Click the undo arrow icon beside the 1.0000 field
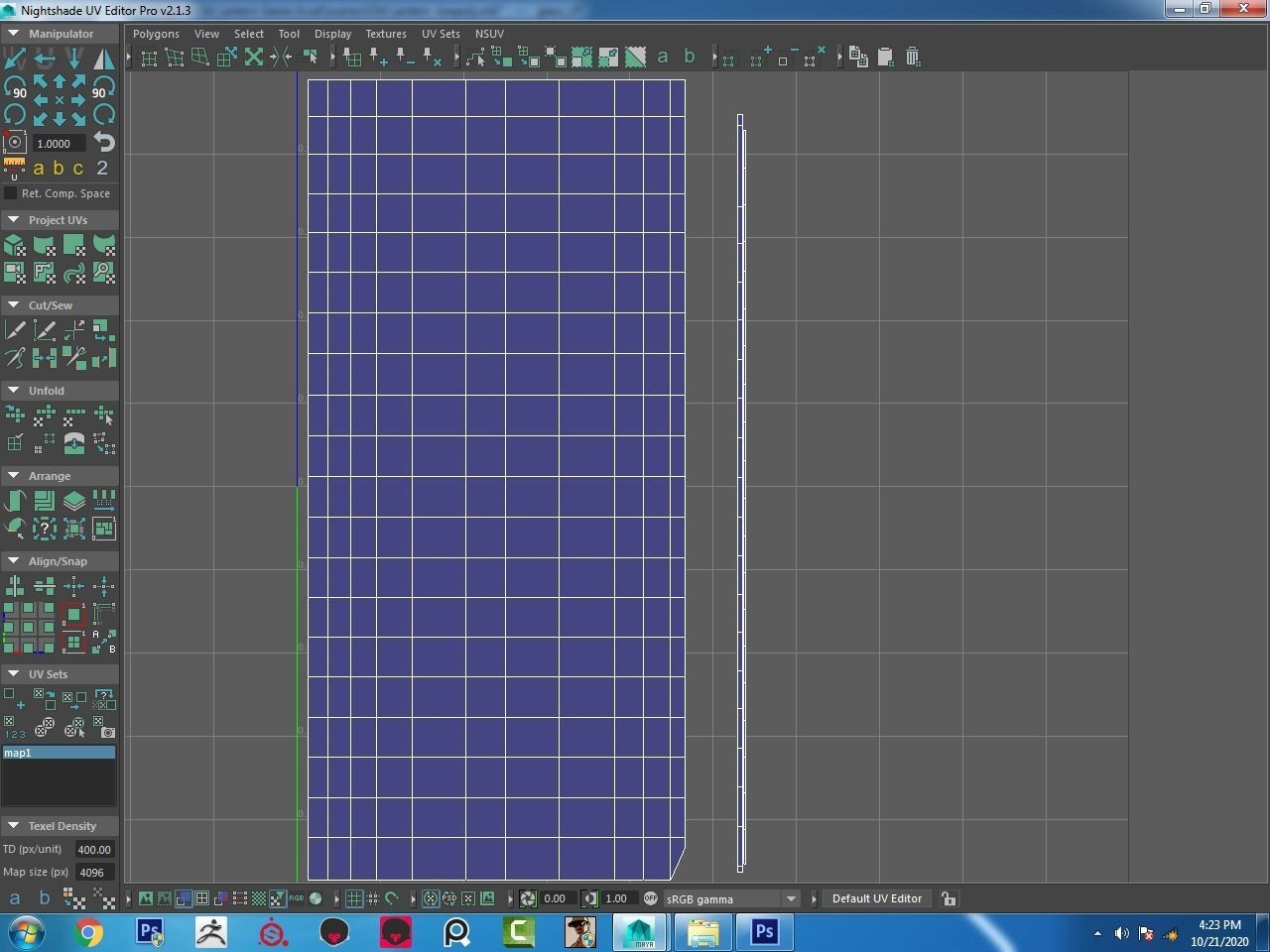 (104, 142)
